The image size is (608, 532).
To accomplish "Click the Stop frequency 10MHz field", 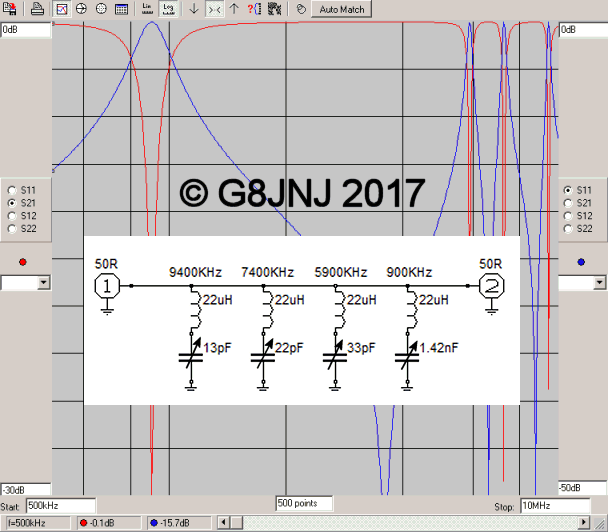I will tap(543, 506).
